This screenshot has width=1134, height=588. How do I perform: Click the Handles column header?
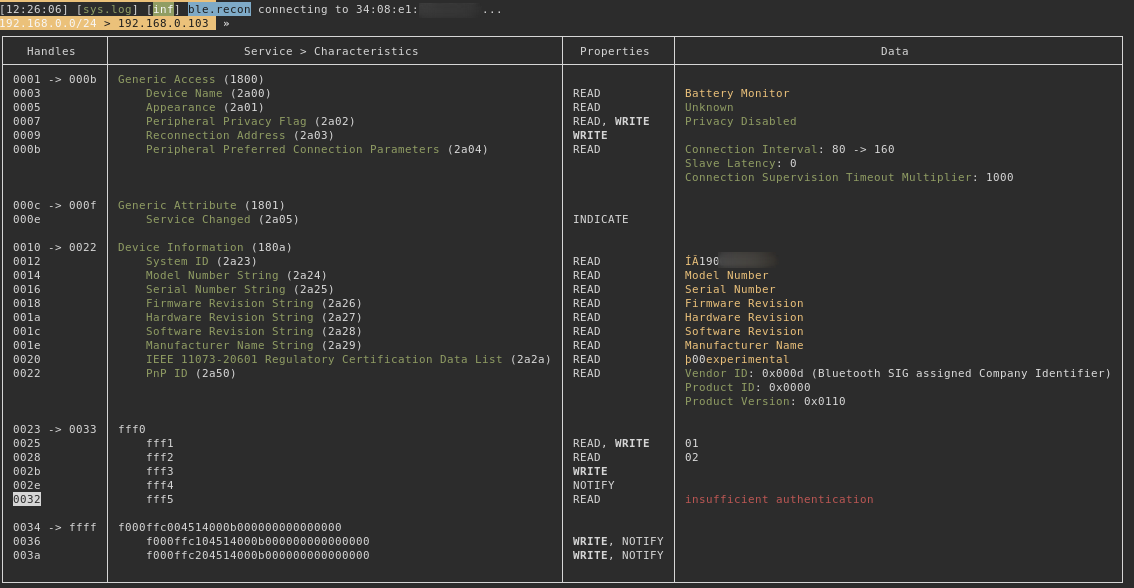[x=51, y=51]
